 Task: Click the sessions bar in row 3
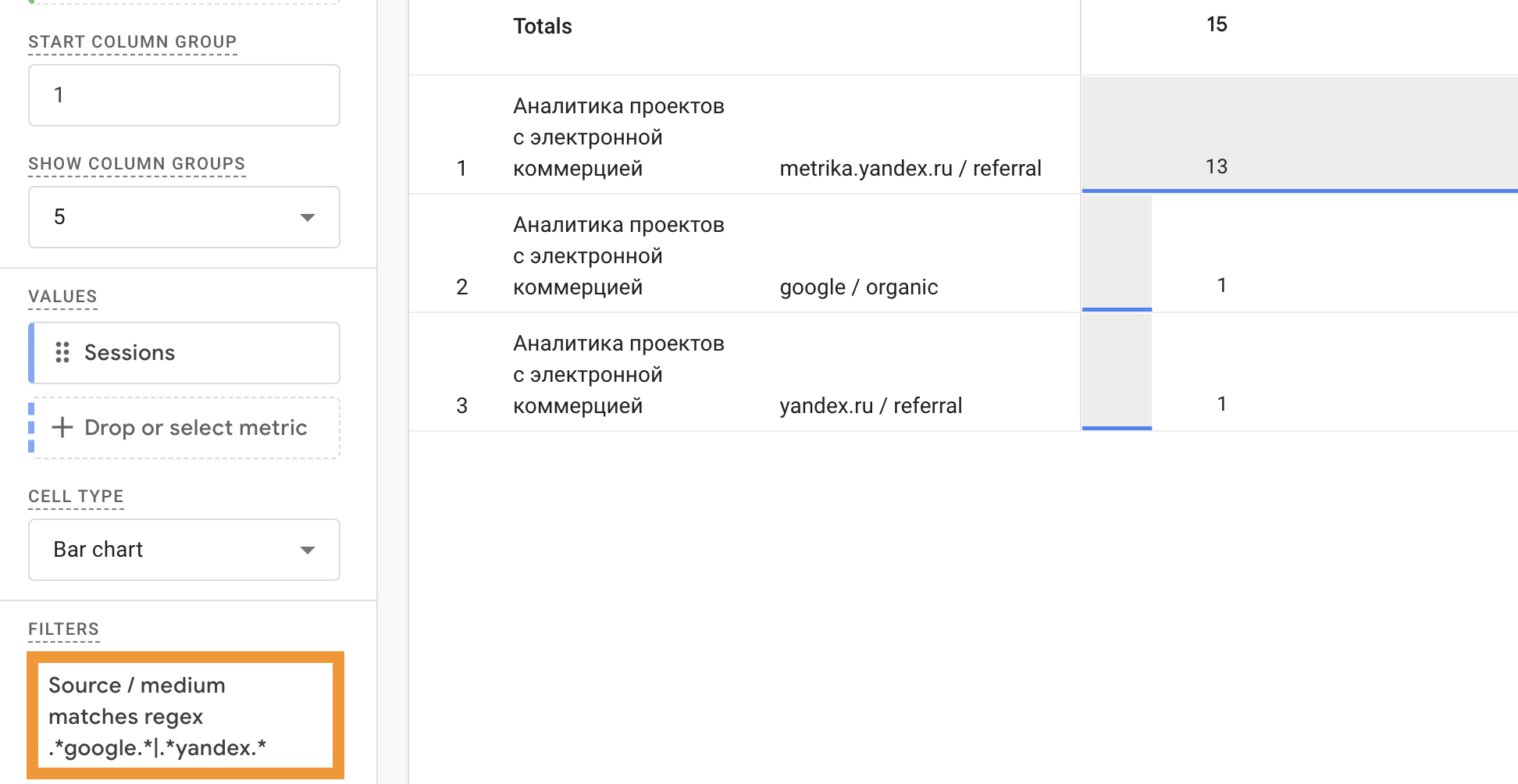(1117, 372)
